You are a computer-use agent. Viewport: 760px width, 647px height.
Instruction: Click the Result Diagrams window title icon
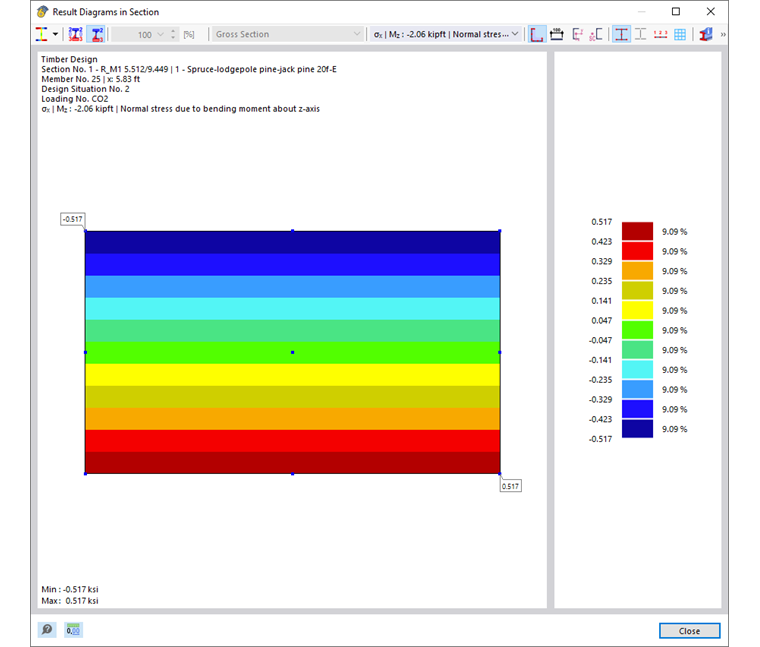tap(43, 12)
